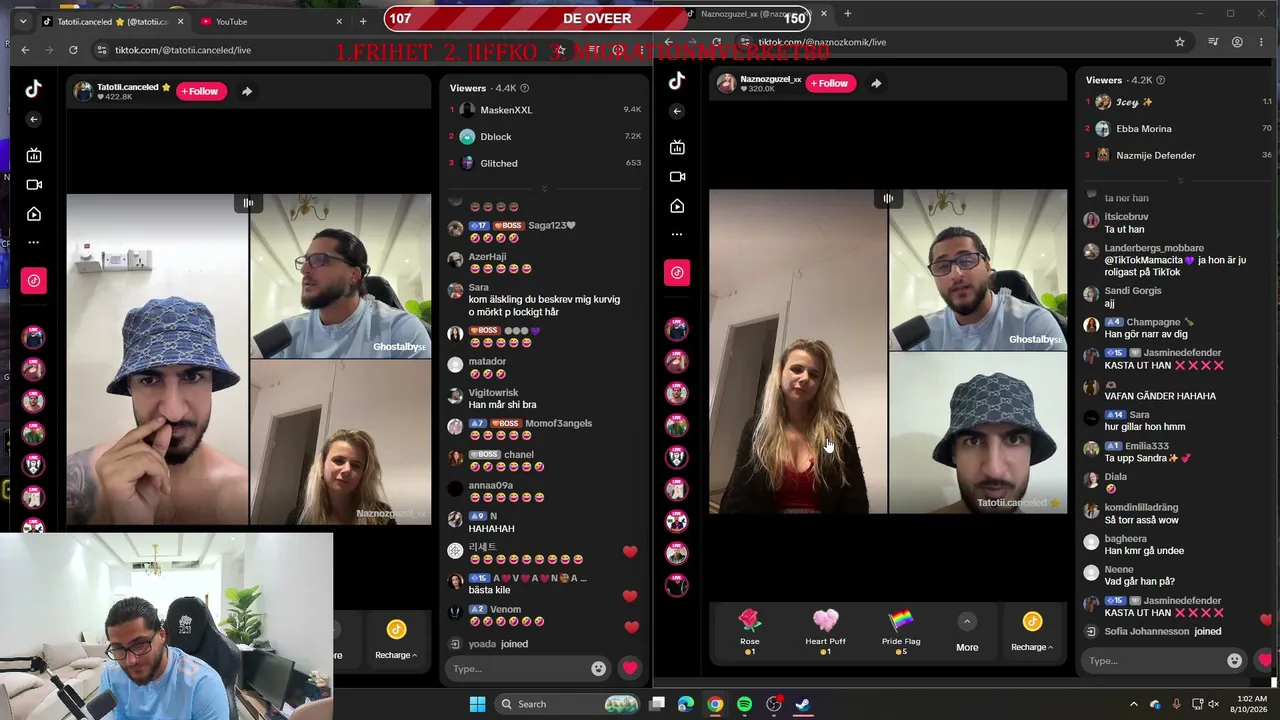Viewport: 1280px width, 720px height.
Task: Toggle audio indicator on left live video
Action: point(248,203)
